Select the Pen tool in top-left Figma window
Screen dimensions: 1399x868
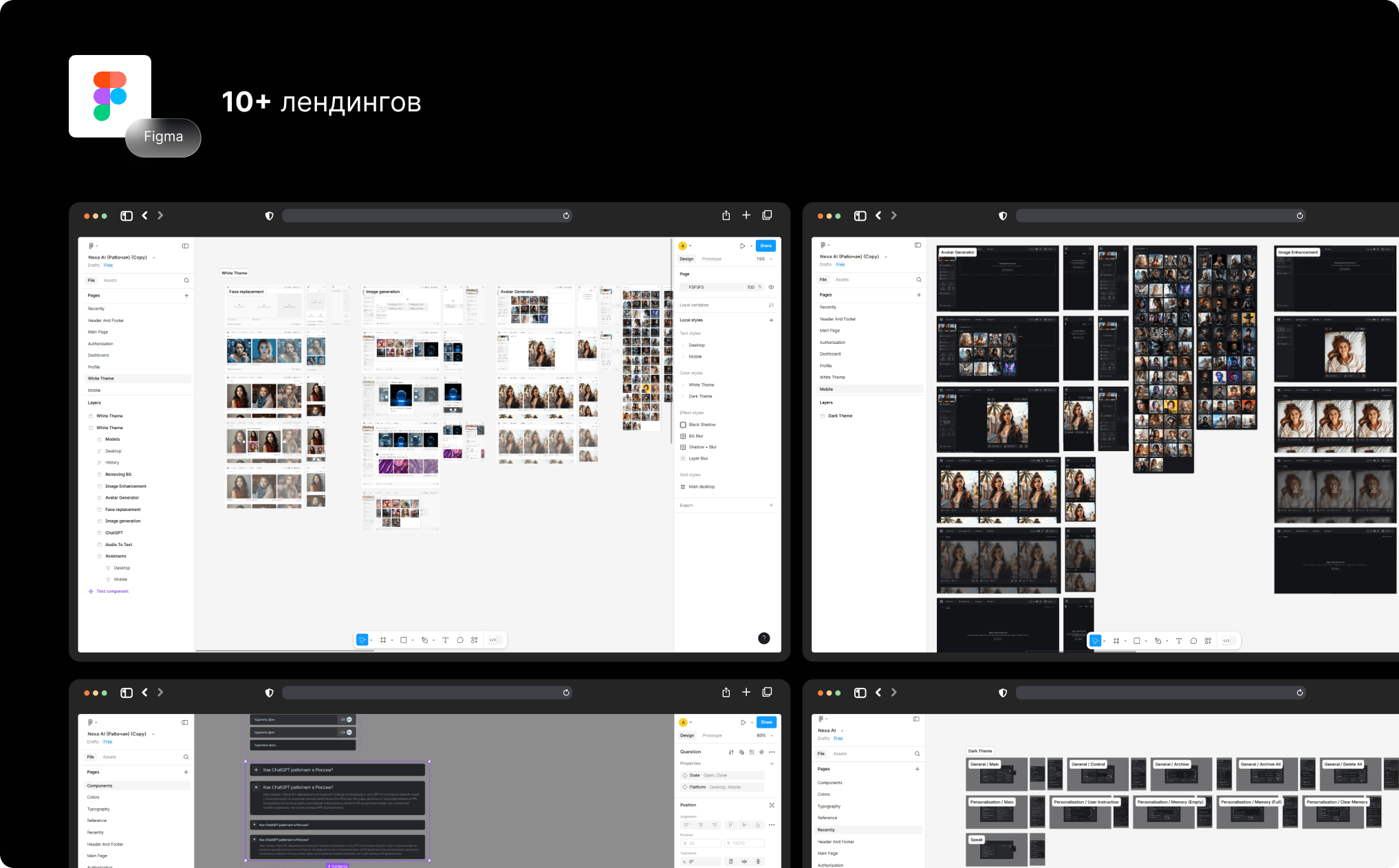coord(424,640)
